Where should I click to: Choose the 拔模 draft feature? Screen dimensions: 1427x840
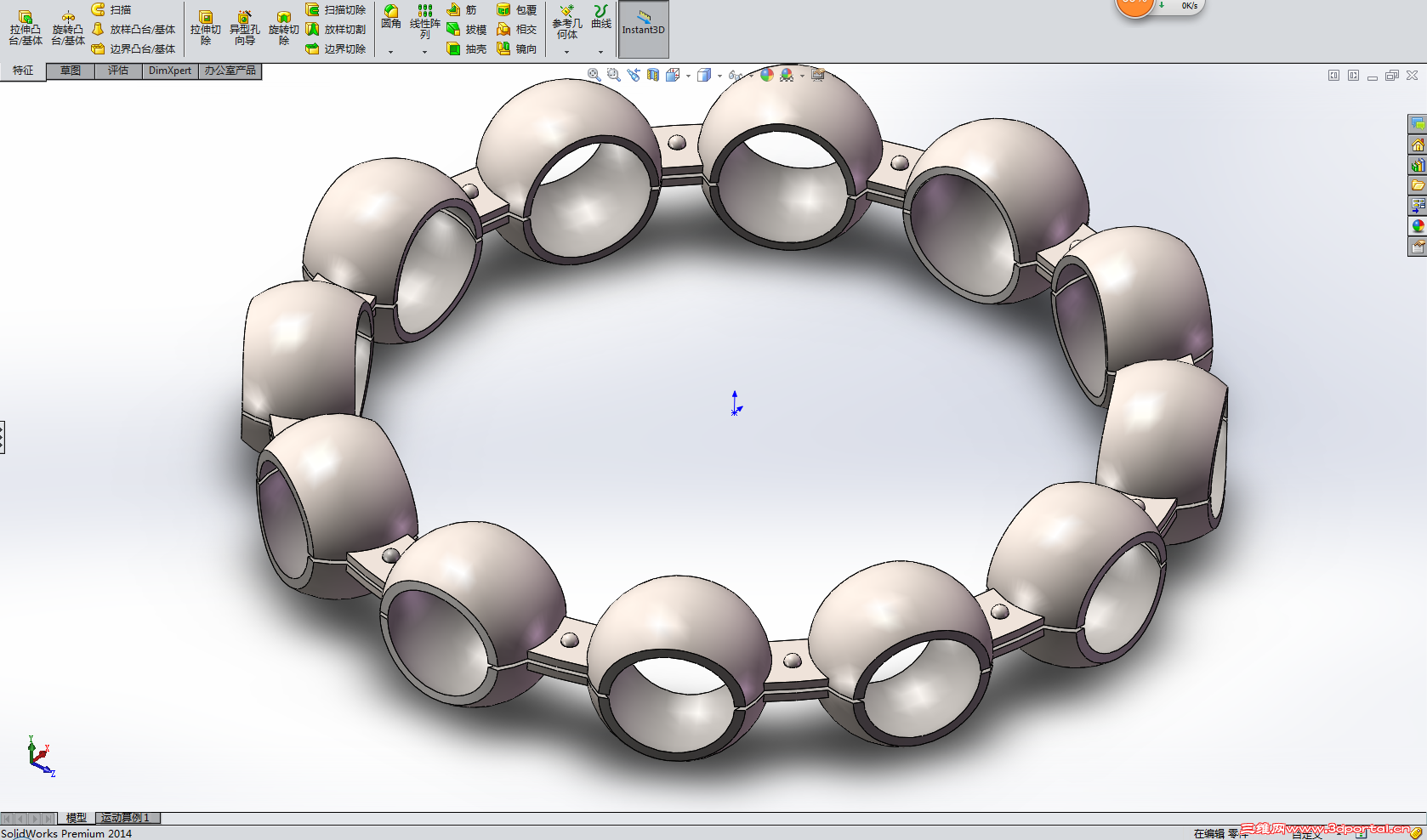coord(467,29)
